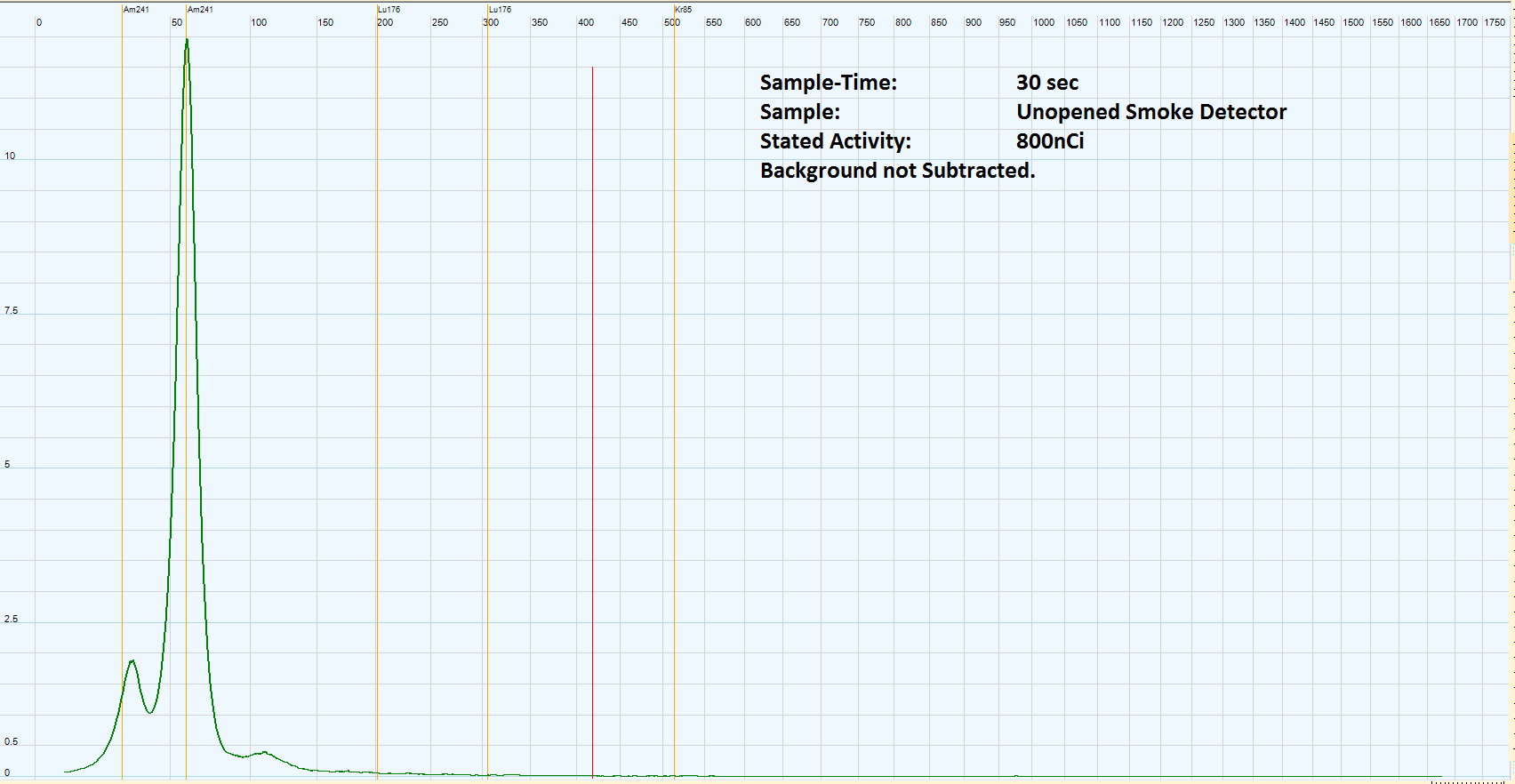The image size is (1515, 784).
Task: Click the 1100 tick on the energy axis
Action: 1110,22
